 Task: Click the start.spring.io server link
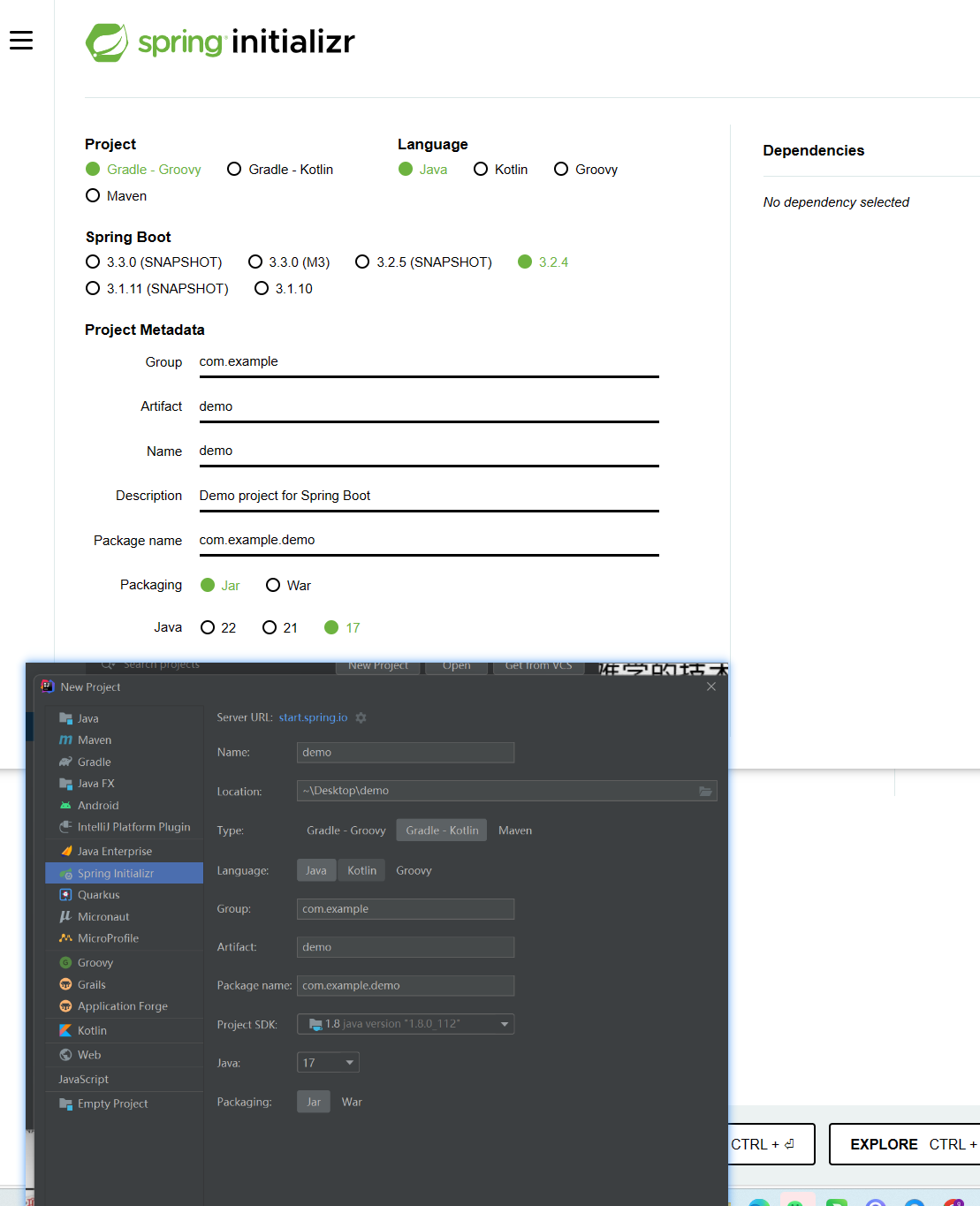(313, 717)
